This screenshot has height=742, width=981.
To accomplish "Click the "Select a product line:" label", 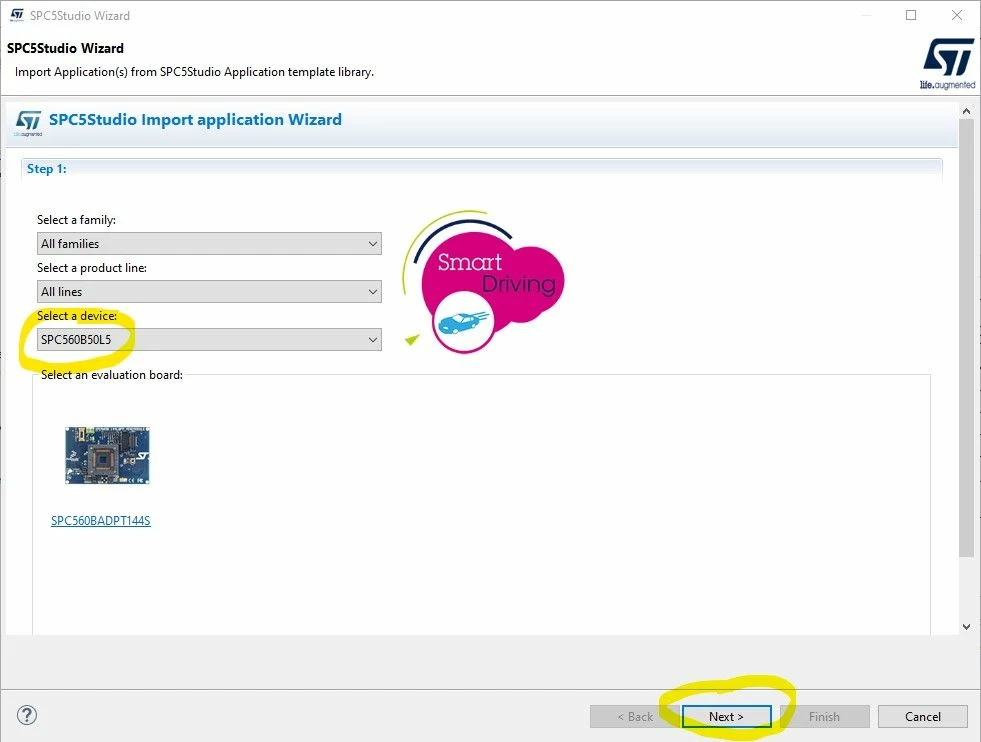I will pos(92,268).
